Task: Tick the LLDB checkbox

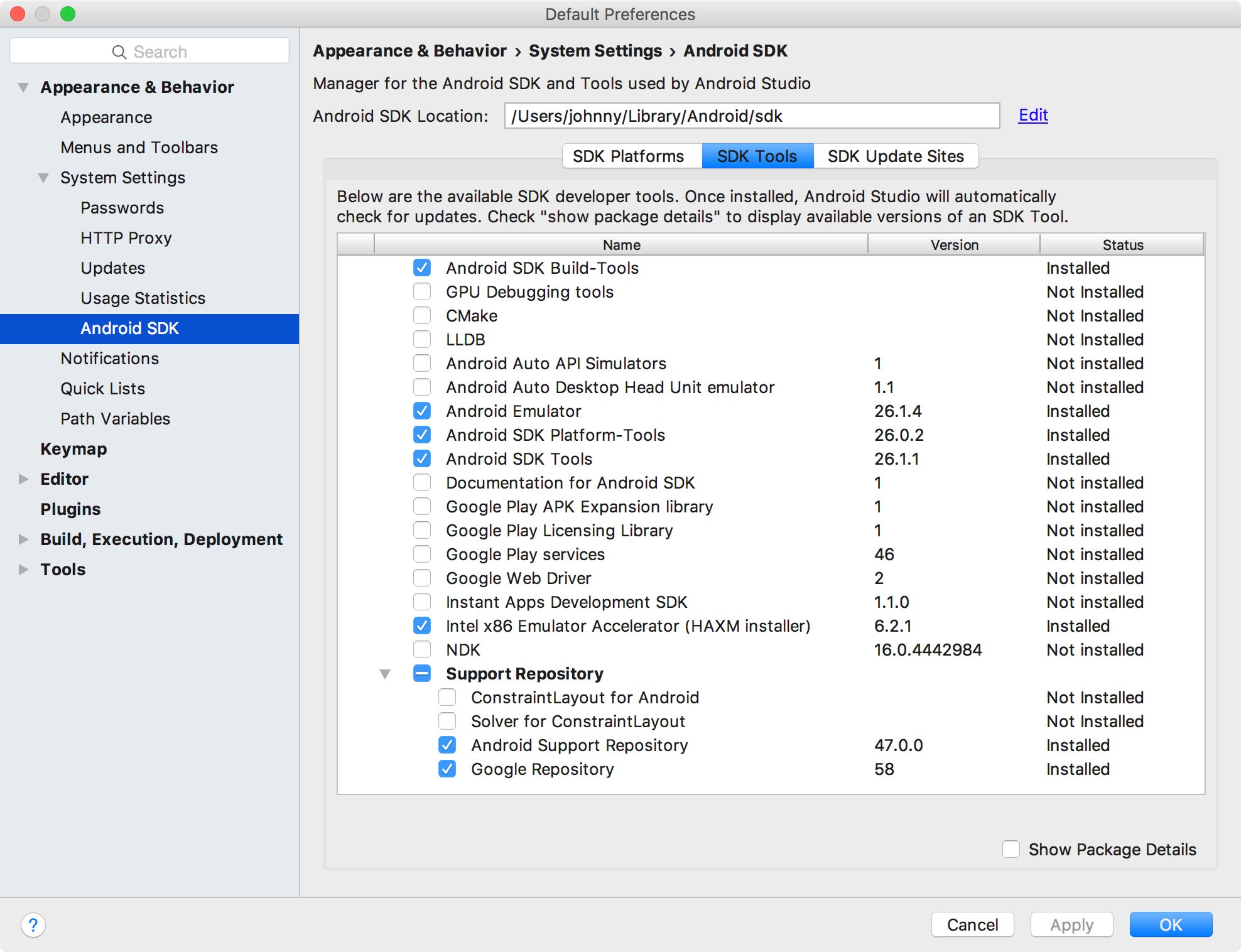Action: click(422, 340)
